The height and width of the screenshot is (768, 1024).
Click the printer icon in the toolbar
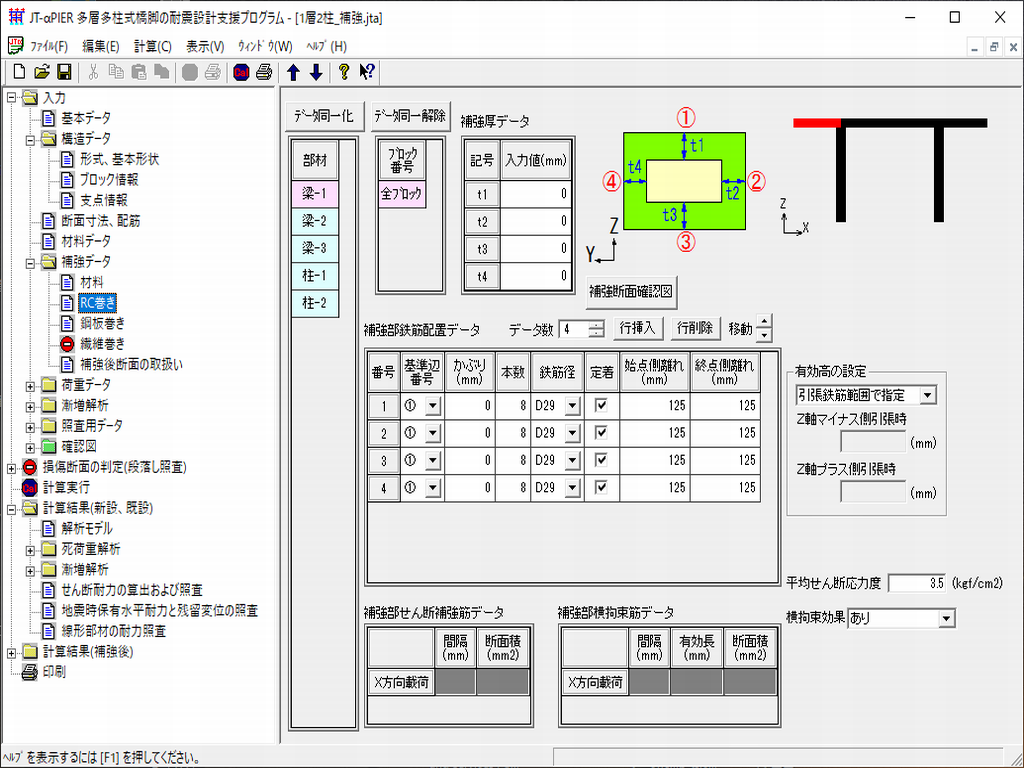pyautogui.click(x=264, y=72)
